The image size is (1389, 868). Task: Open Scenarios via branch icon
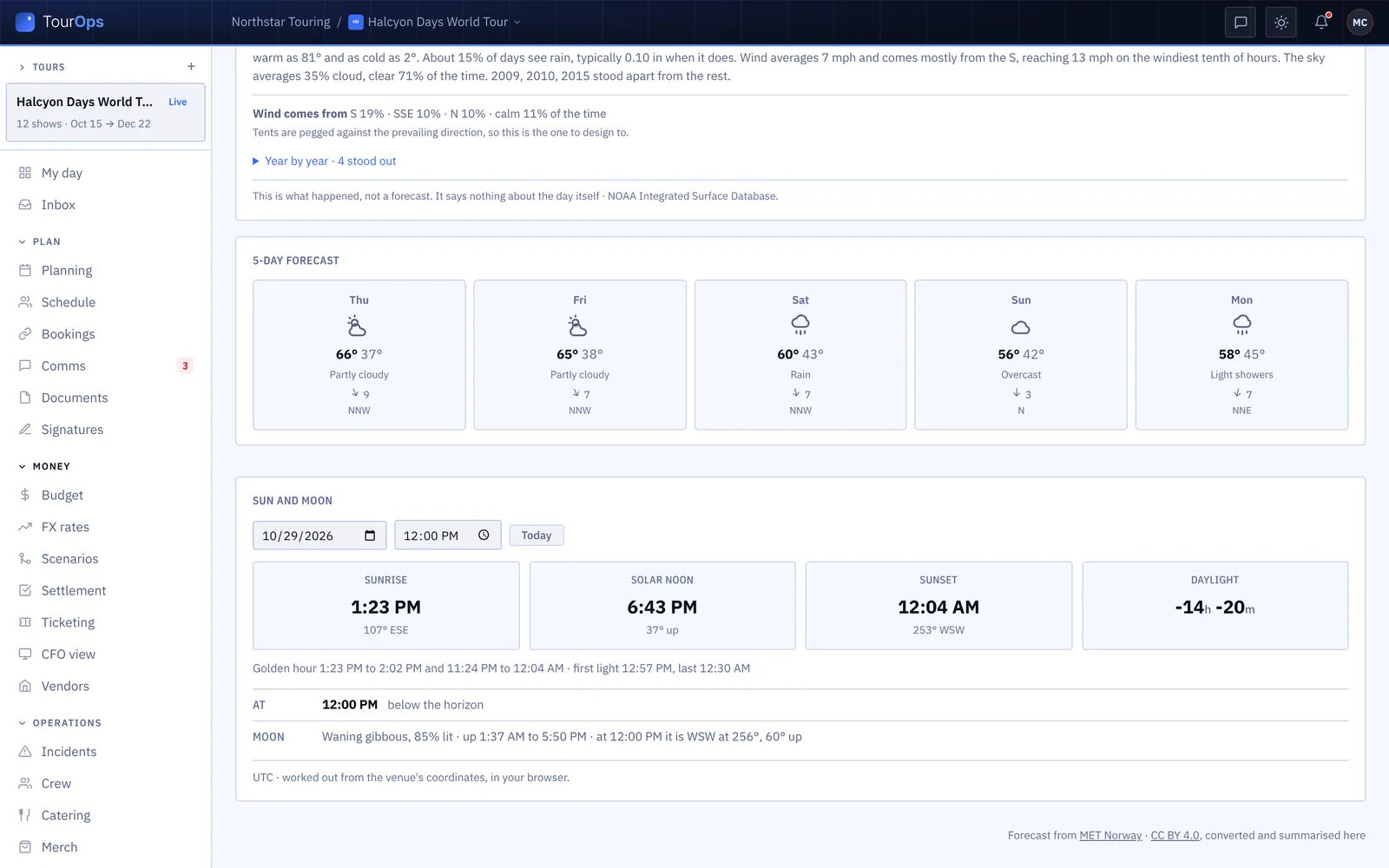pyautogui.click(x=25, y=559)
